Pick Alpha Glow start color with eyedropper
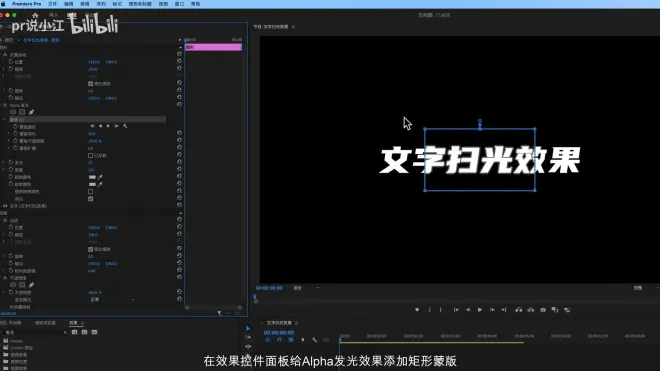Viewport: 660px width, 371px height. 100,177
